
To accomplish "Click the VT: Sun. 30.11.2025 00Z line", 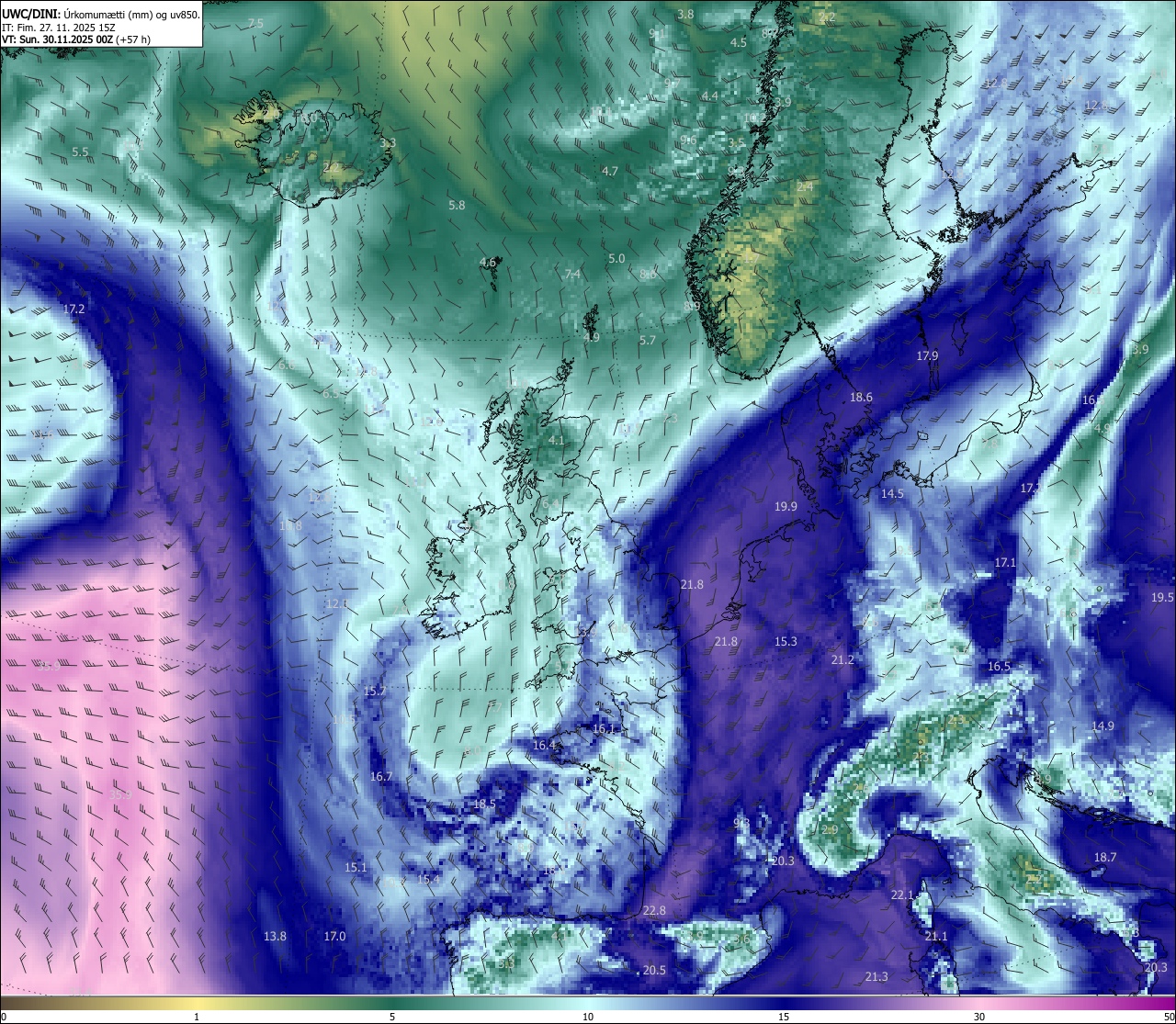I will coord(76,39).
